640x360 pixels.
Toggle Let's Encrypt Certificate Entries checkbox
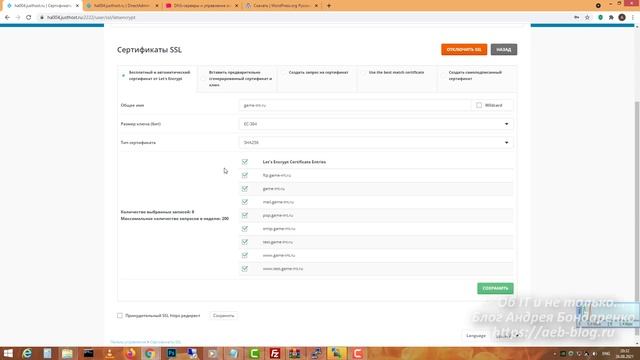[x=244, y=162]
